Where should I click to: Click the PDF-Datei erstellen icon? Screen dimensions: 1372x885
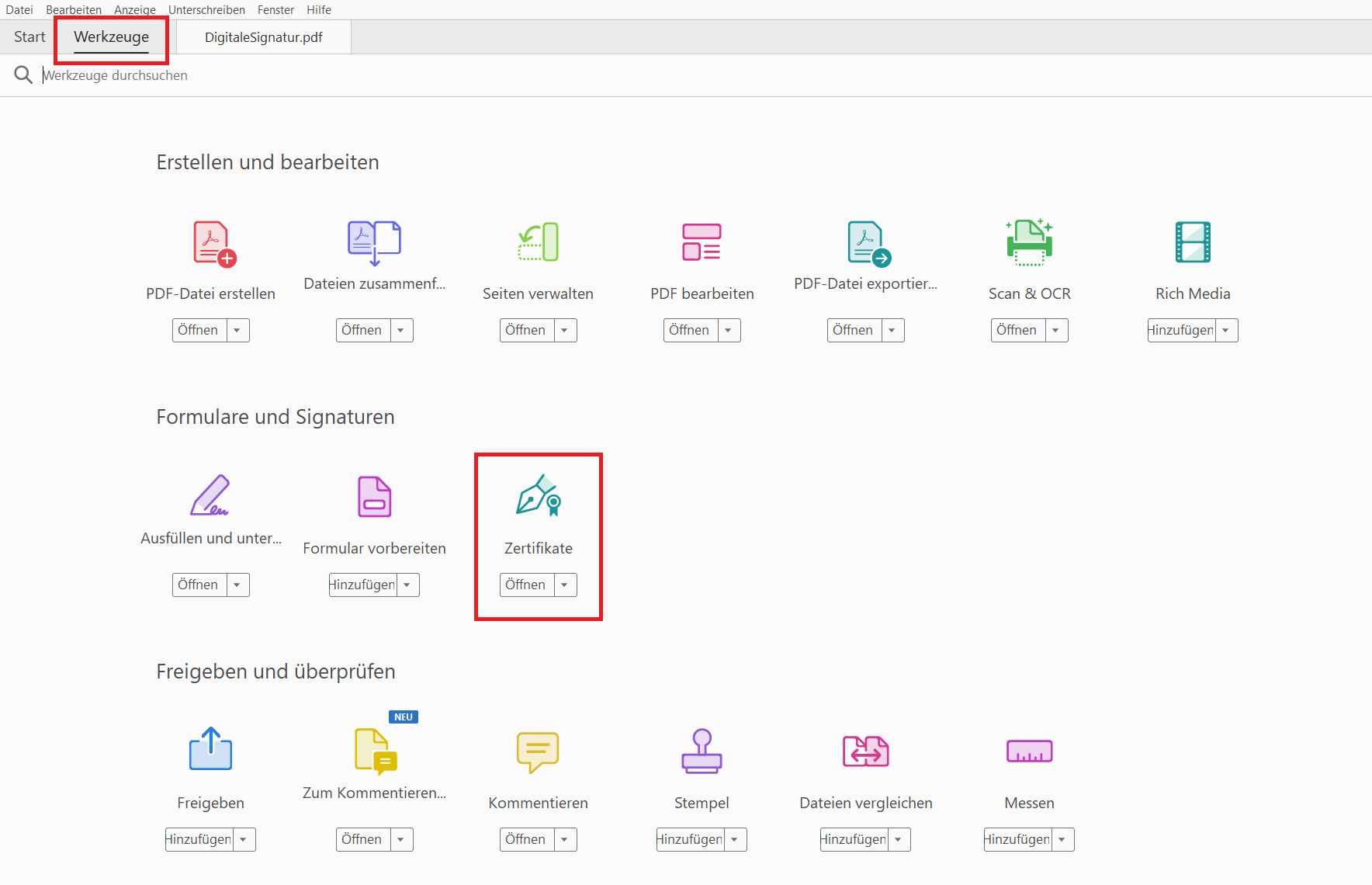[214, 244]
